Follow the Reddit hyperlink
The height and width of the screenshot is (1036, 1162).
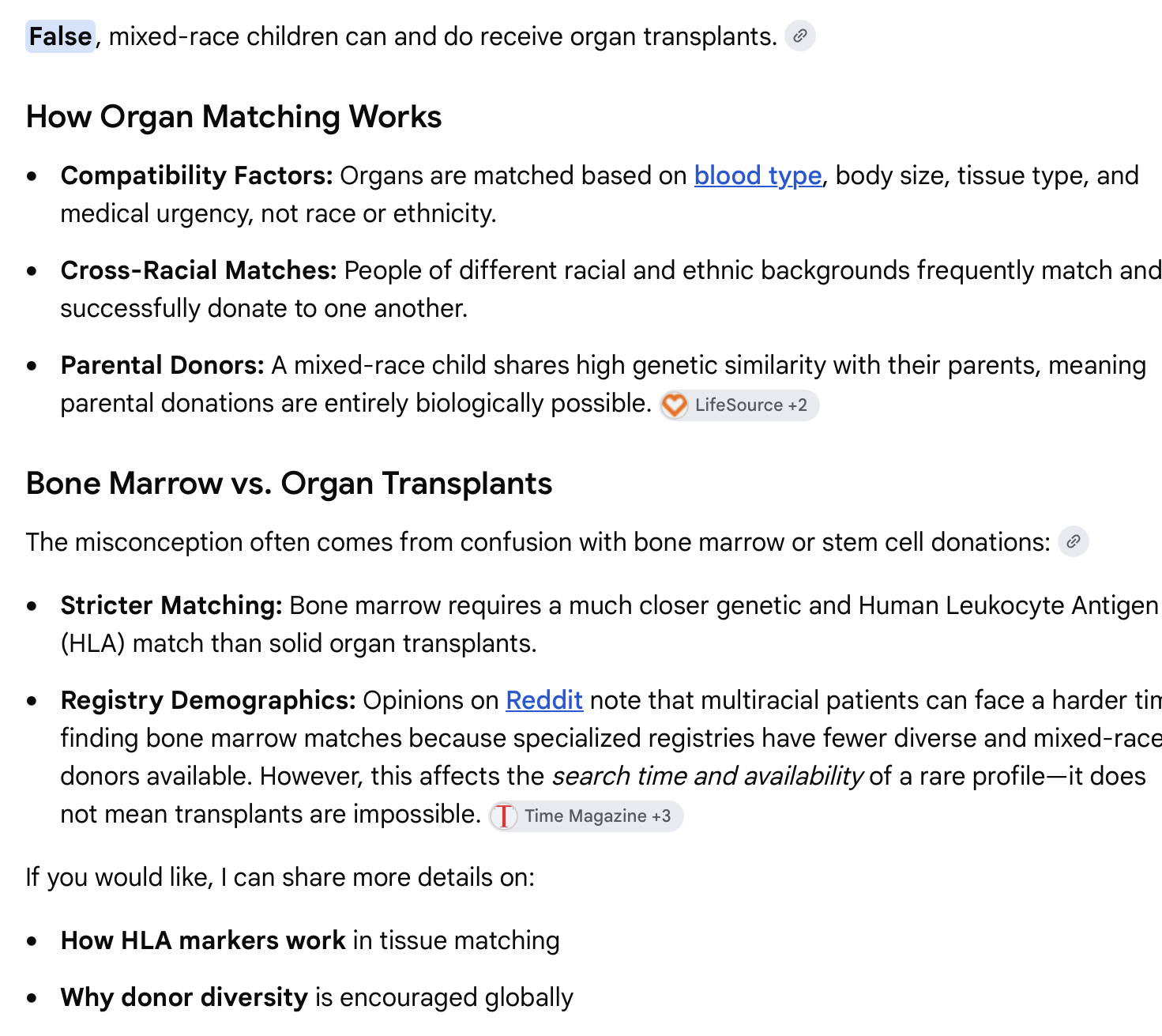tap(544, 700)
